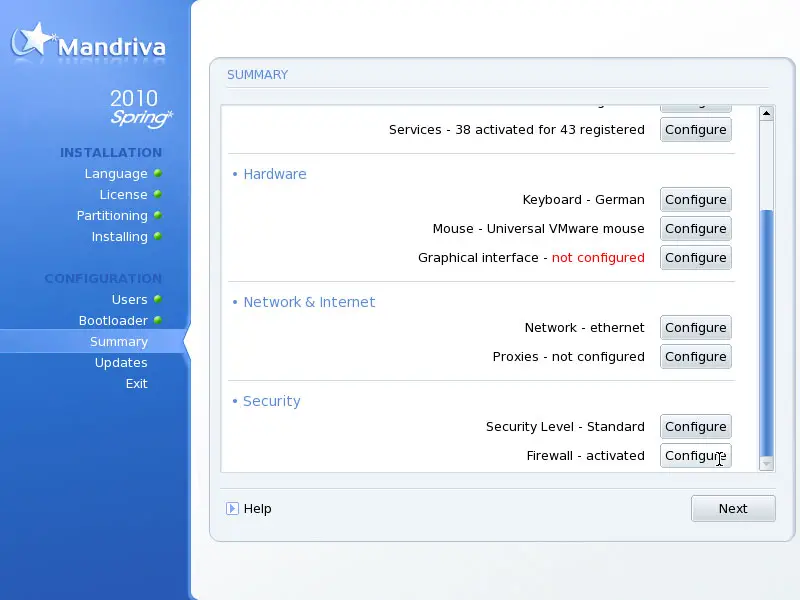The width and height of the screenshot is (800, 600).
Task: Click the Next button
Action: (x=733, y=509)
